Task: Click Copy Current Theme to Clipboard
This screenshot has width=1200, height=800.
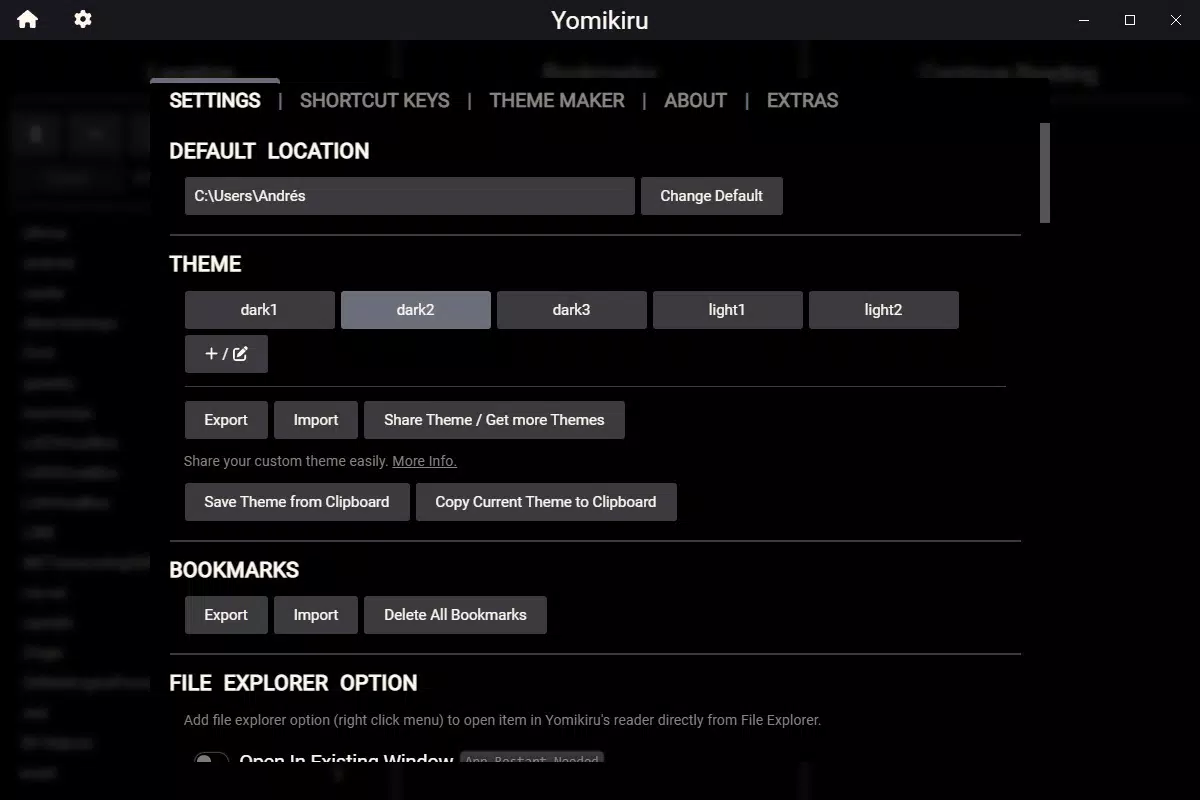Action: [546, 502]
